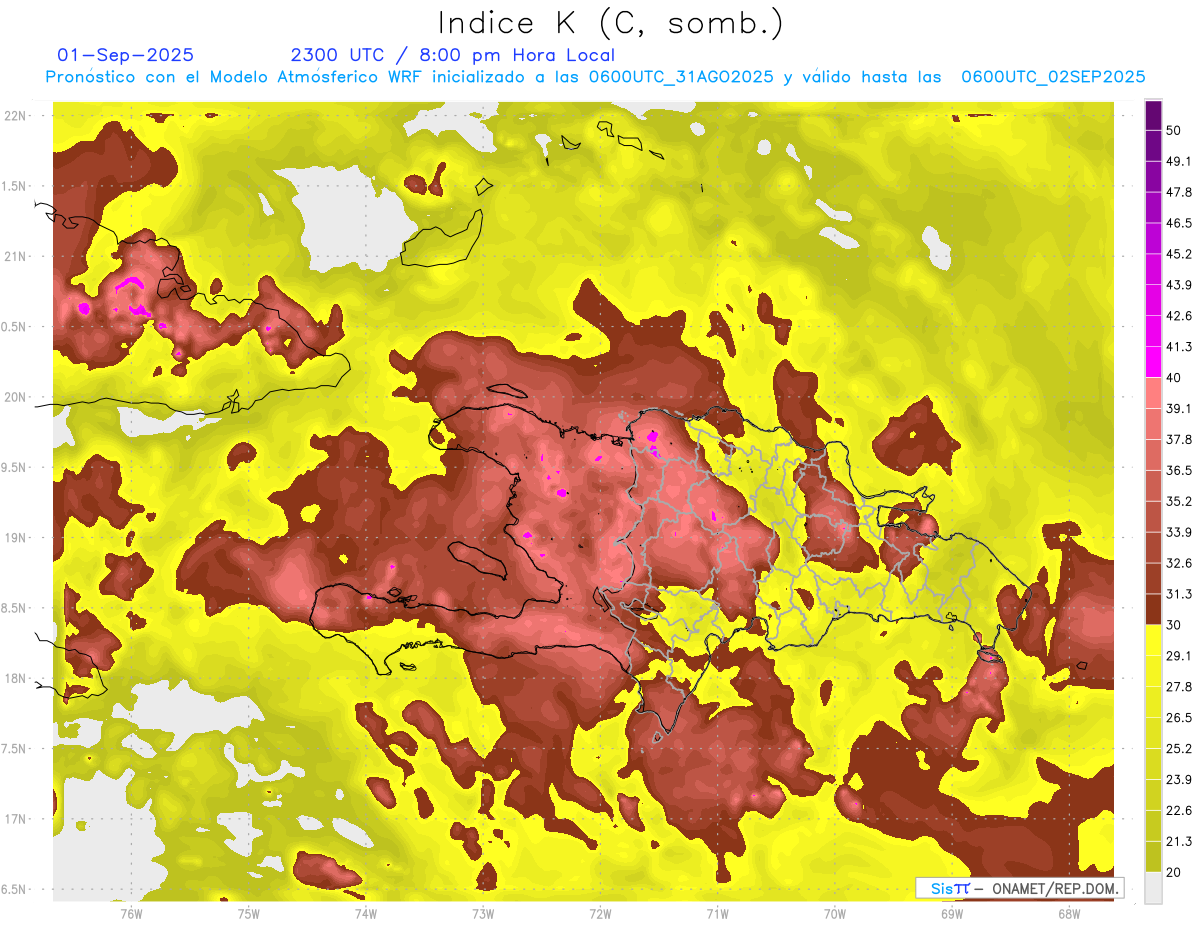Click the '40' colorbar value
The width and height of the screenshot is (1200, 927).
click(1173, 377)
